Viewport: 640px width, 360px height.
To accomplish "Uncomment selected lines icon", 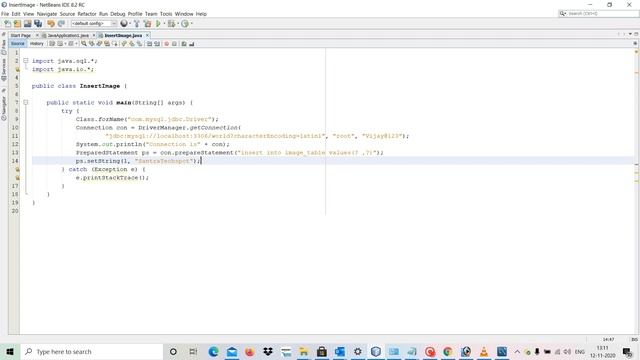I will (191, 44).
